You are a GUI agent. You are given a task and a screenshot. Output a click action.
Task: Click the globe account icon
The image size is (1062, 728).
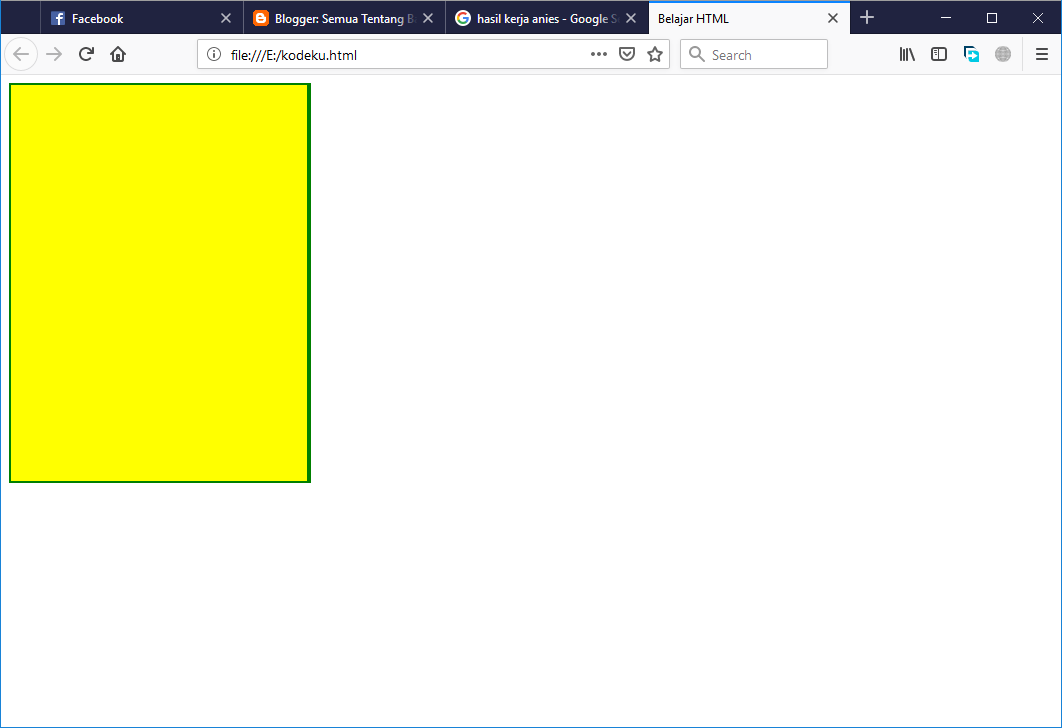tap(1003, 54)
